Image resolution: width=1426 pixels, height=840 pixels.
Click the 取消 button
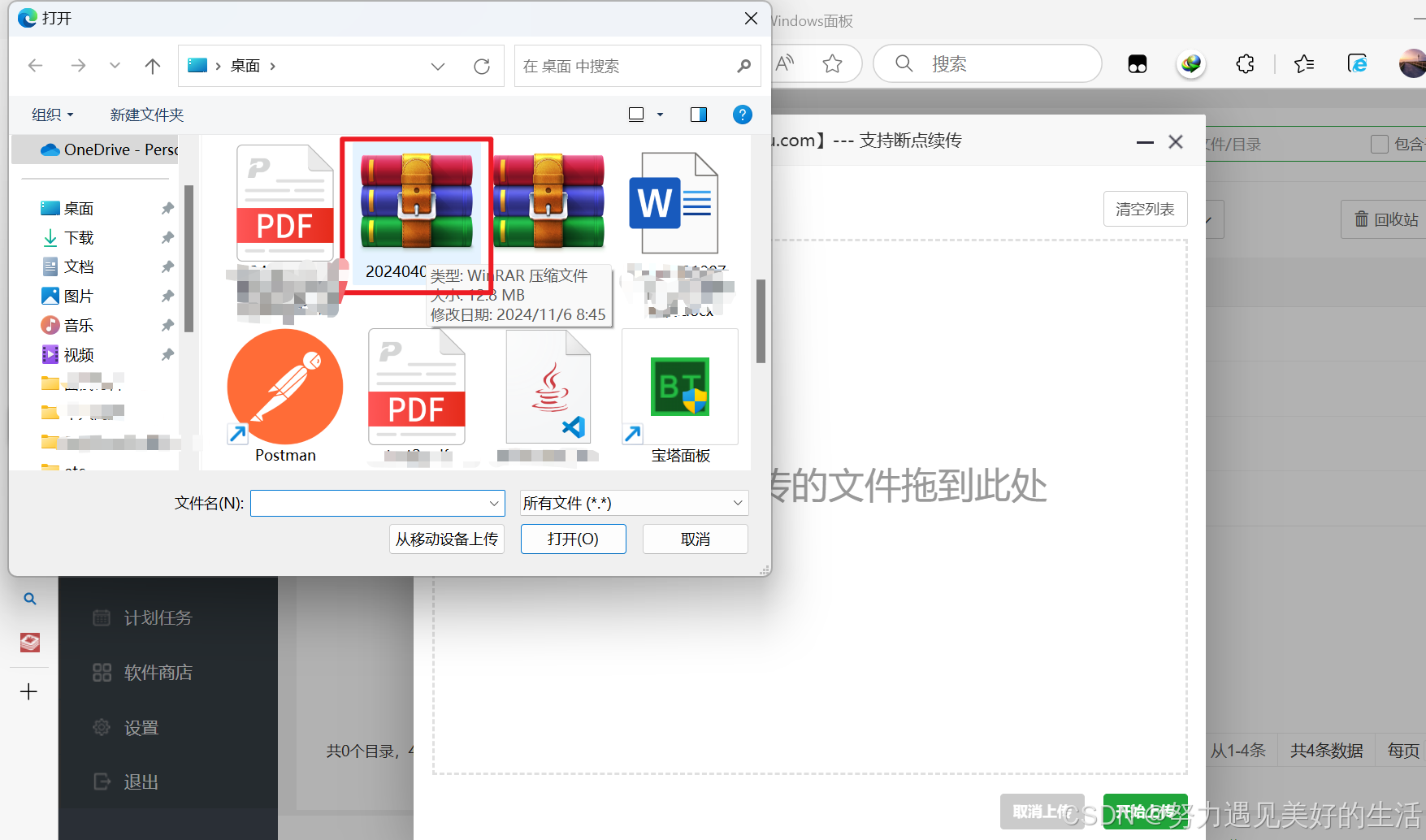(x=696, y=539)
